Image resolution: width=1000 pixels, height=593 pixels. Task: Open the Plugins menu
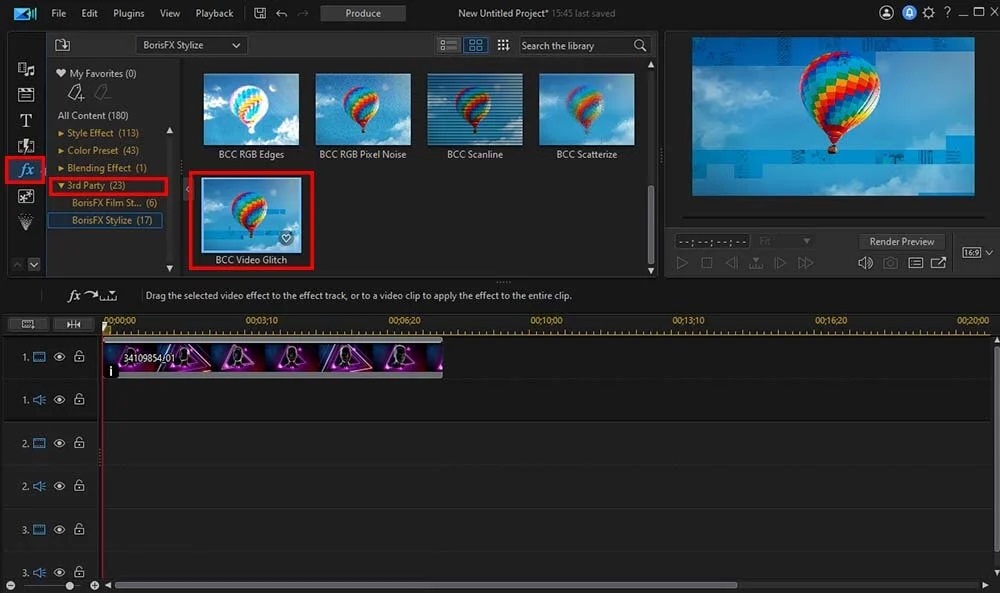129,13
